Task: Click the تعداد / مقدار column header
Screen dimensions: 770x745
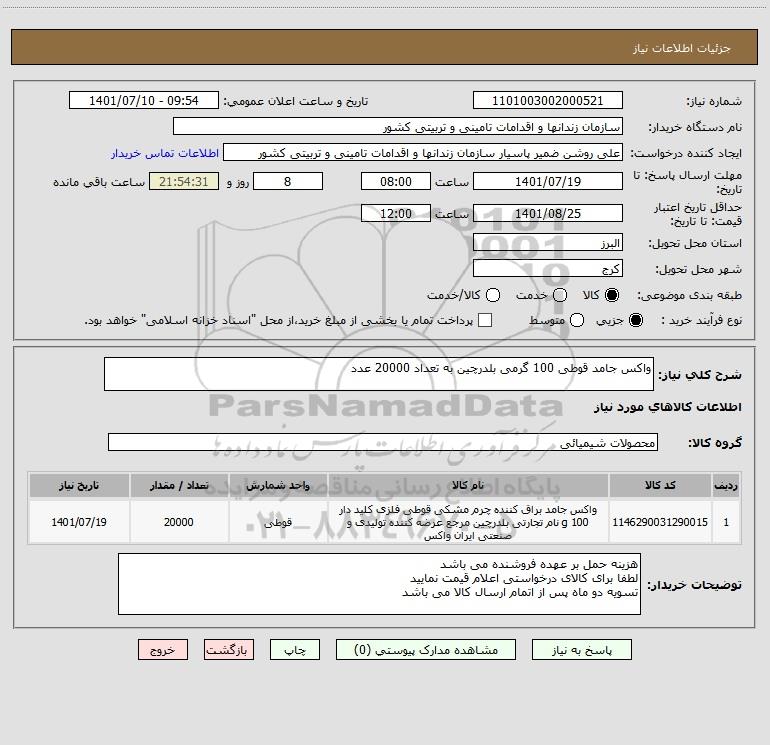Action: (x=179, y=485)
